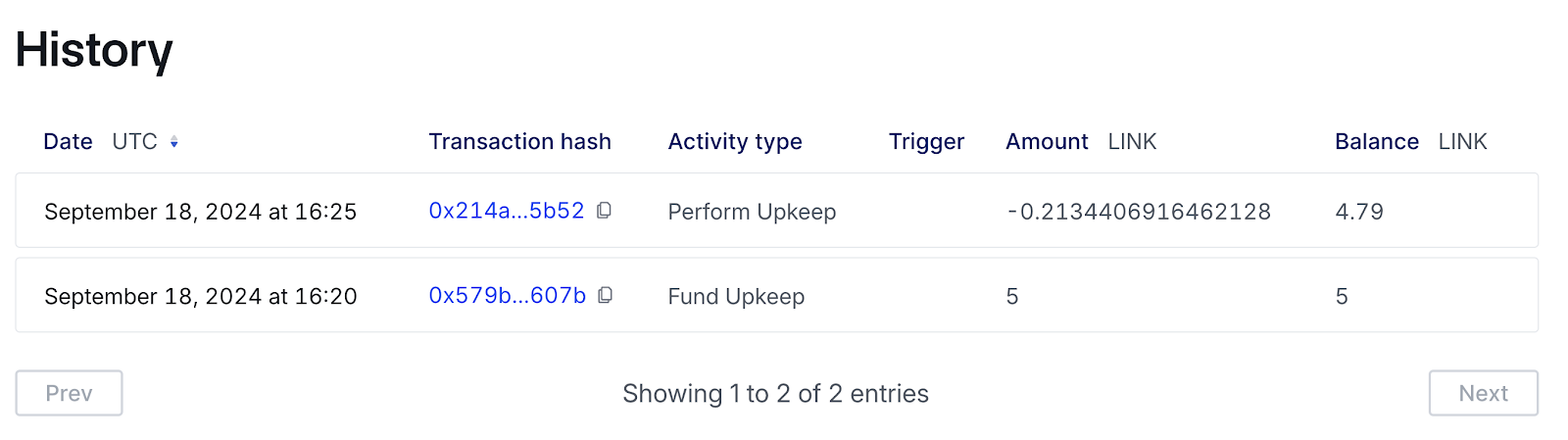
Task: Open transaction 0x214a...5b52 link
Action: click(506, 211)
